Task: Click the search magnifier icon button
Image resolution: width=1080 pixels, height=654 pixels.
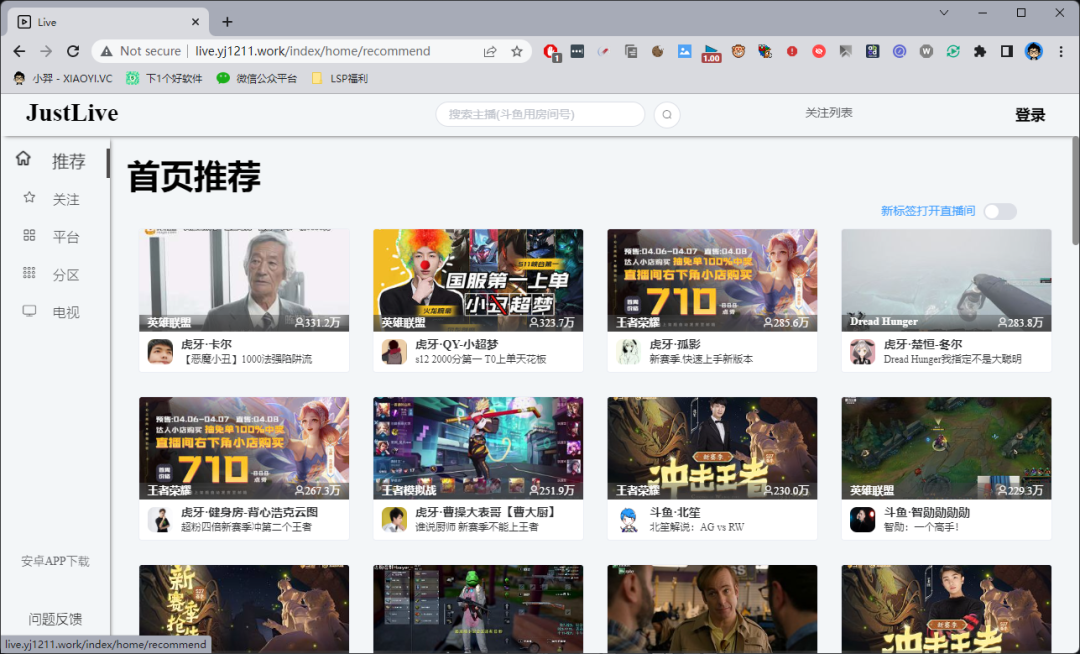Action: click(667, 115)
